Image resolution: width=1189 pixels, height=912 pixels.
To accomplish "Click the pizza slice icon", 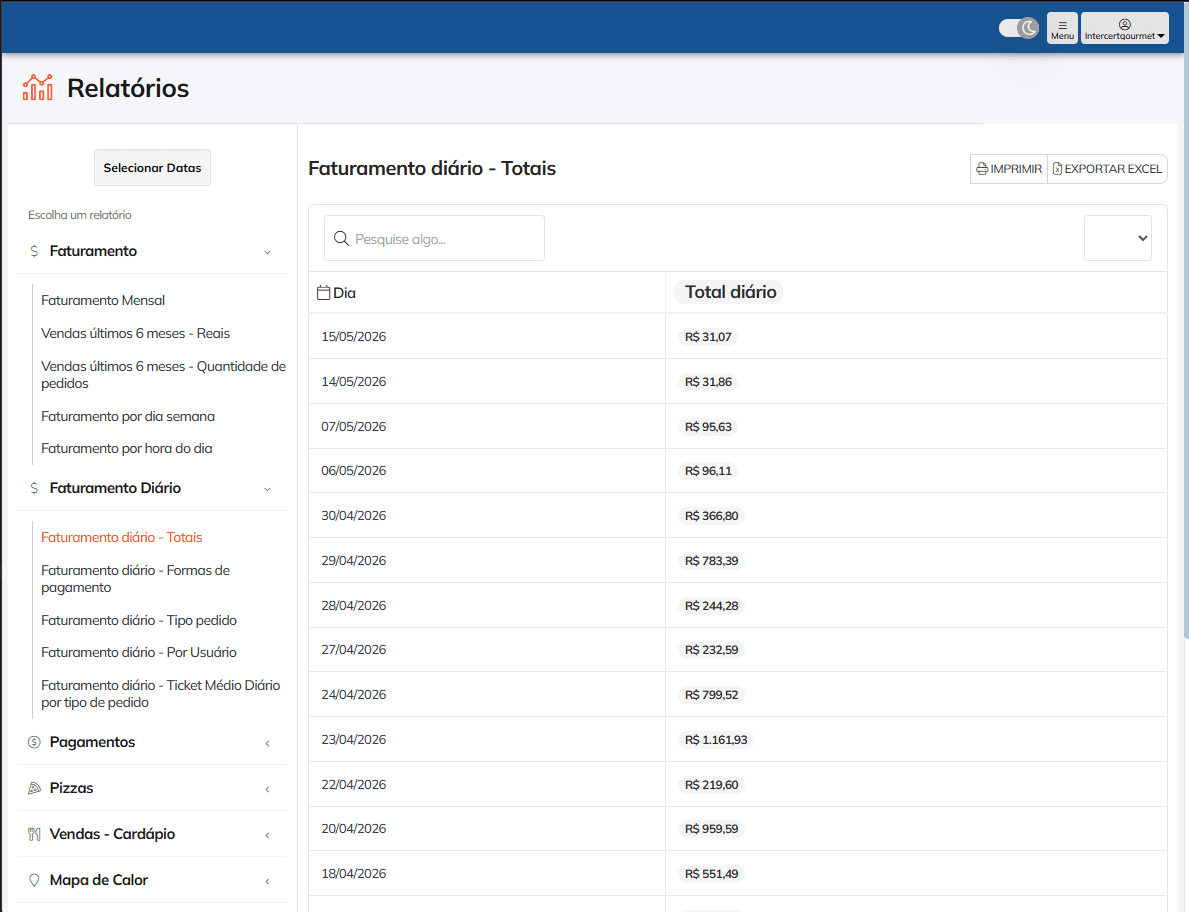I will tap(34, 788).
